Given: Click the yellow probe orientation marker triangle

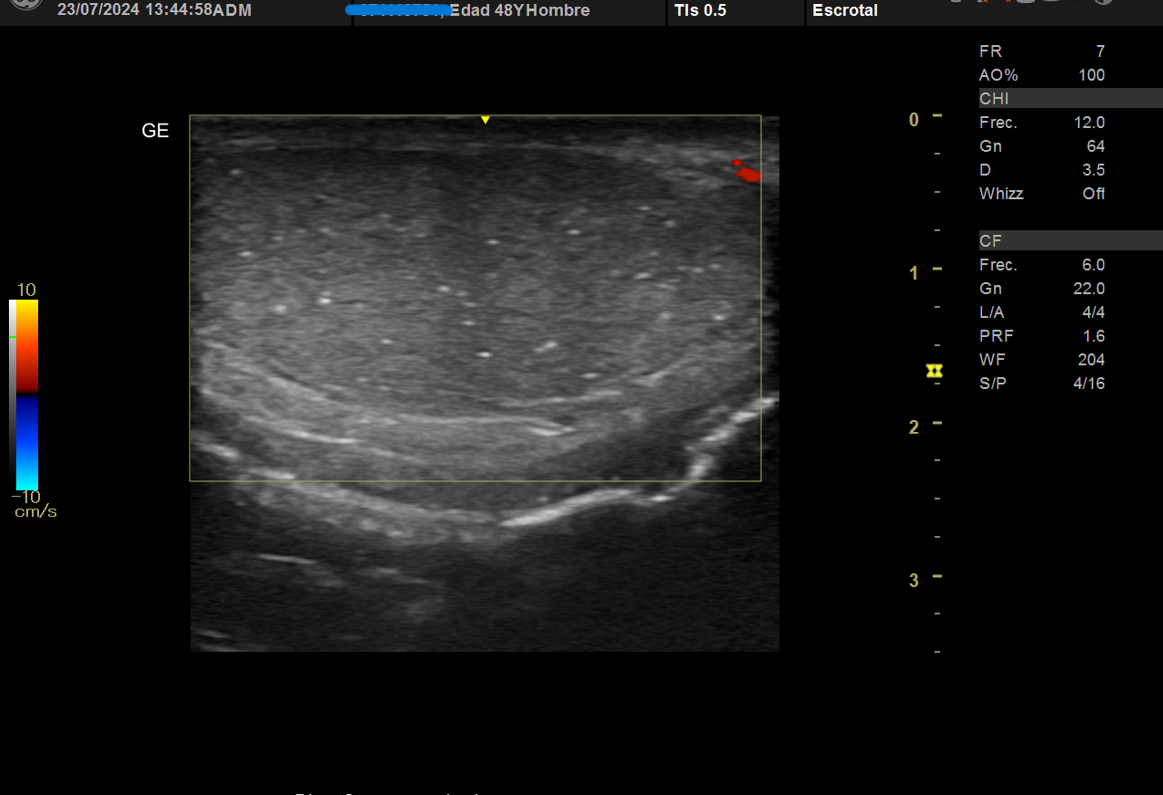Looking at the screenshot, I should [x=485, y=120].
